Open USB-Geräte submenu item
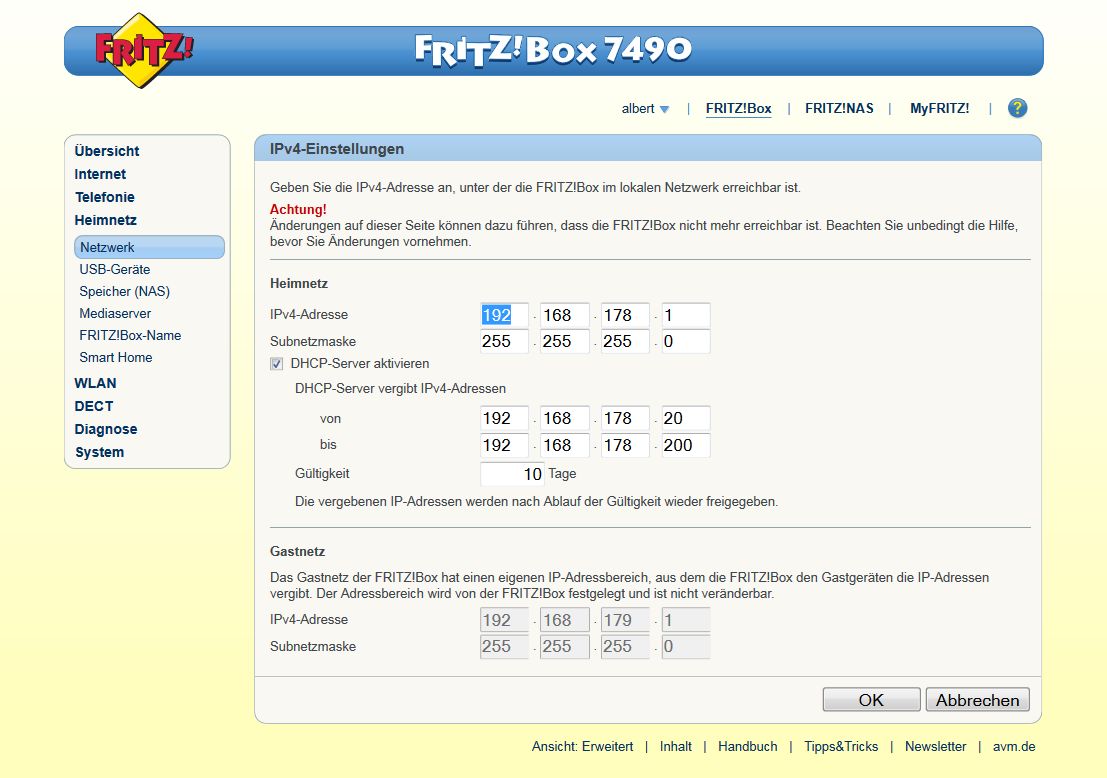The image size is (1107, 778). [x=114, y=269]
